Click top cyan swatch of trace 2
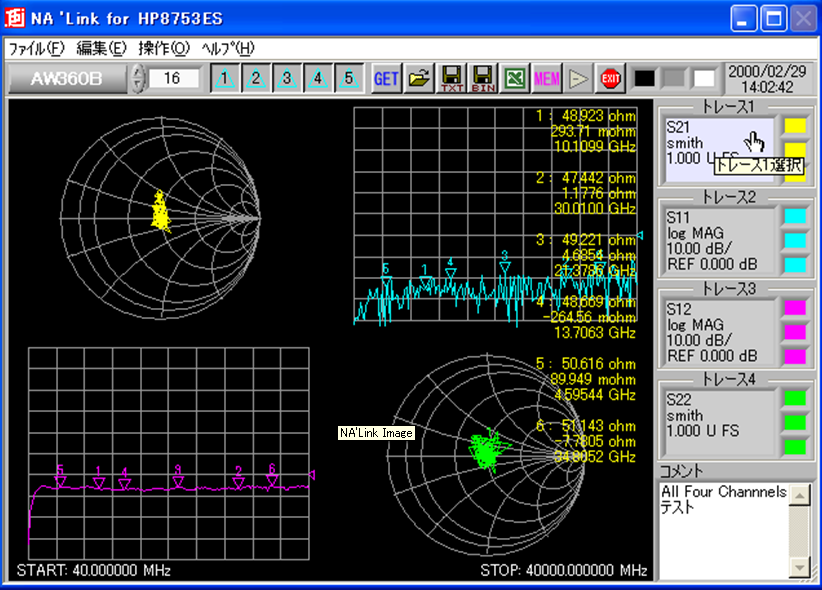 coord(795,216)
